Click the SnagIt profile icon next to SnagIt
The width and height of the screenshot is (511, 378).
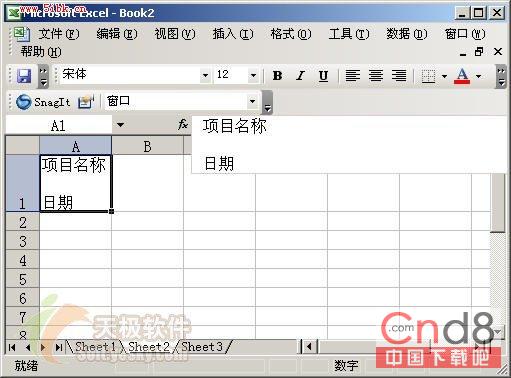coord(86,102)
